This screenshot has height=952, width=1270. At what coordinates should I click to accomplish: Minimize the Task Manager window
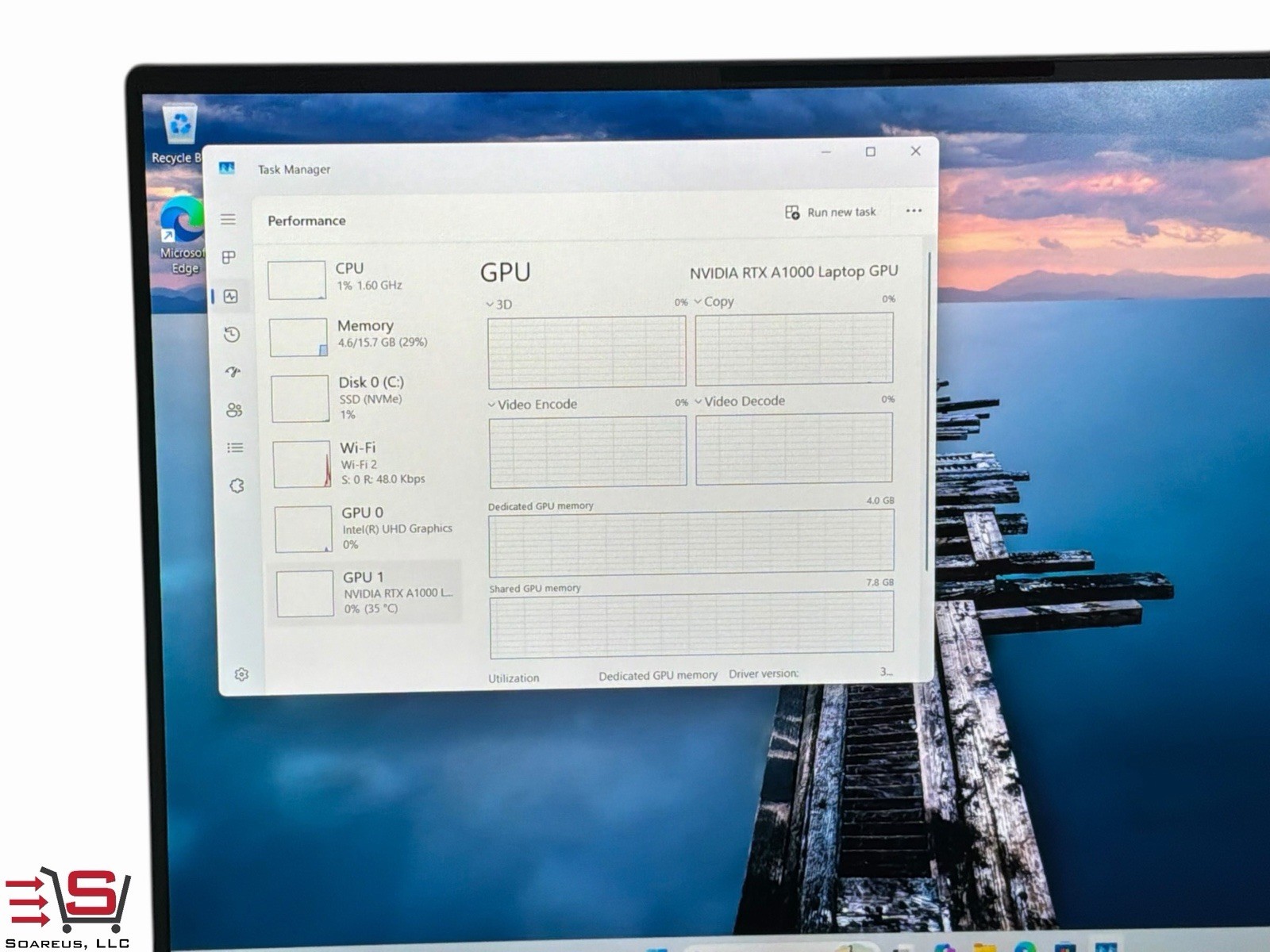click(x=826, y=152)
